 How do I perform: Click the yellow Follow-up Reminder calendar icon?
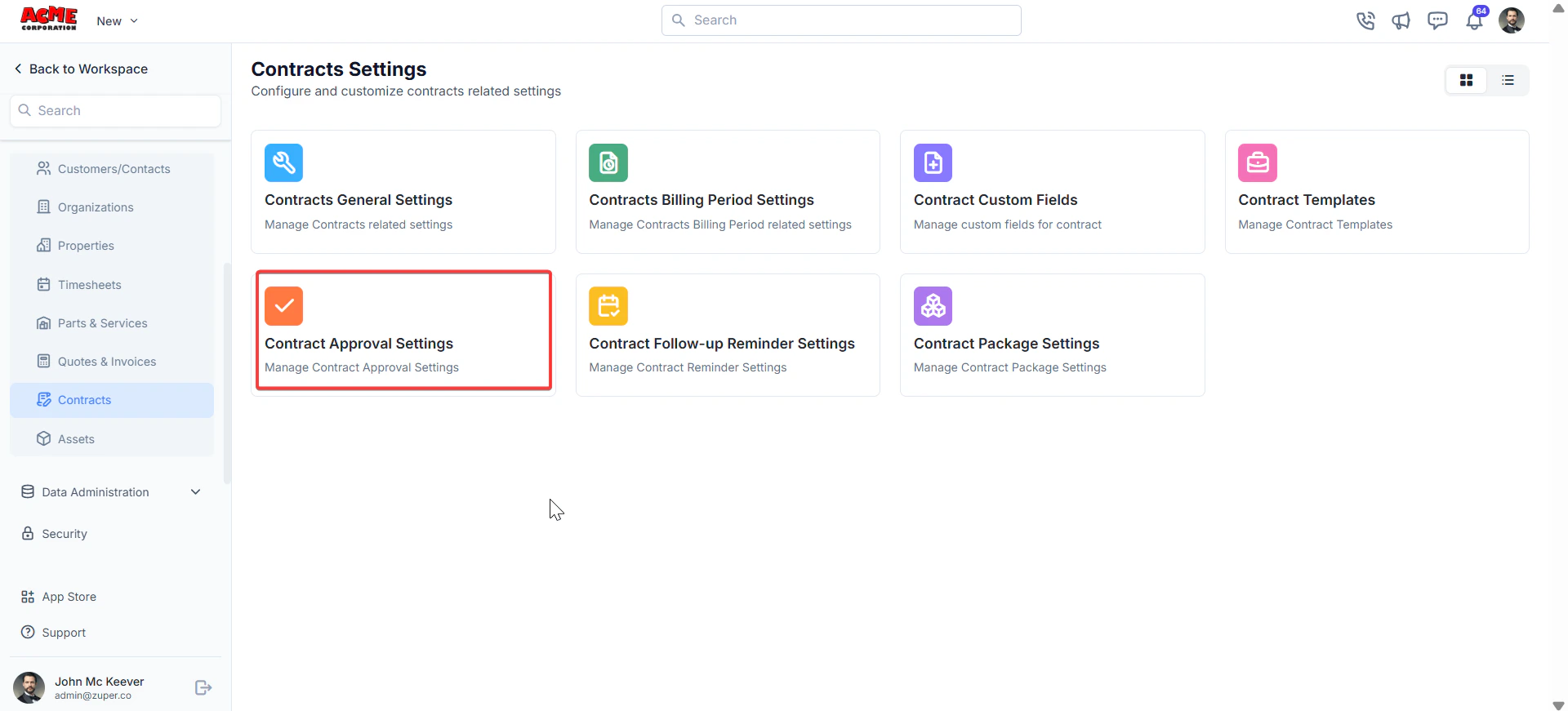point(608,306)
